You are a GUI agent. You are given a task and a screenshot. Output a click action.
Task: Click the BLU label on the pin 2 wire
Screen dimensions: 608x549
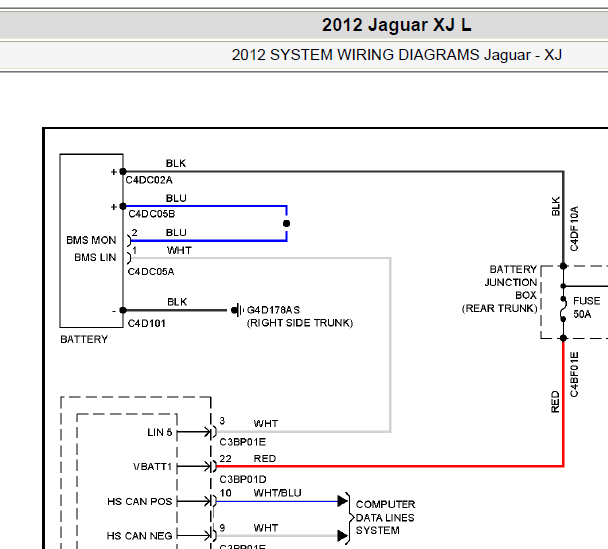pos(176,232)
